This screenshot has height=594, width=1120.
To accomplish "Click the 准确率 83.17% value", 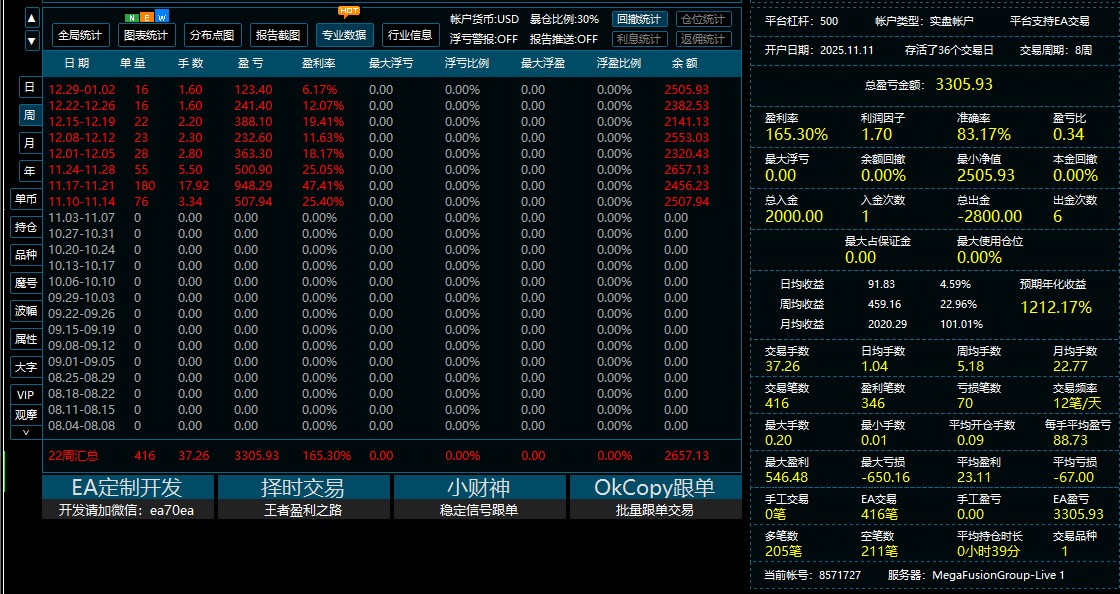I will (984, 134).
